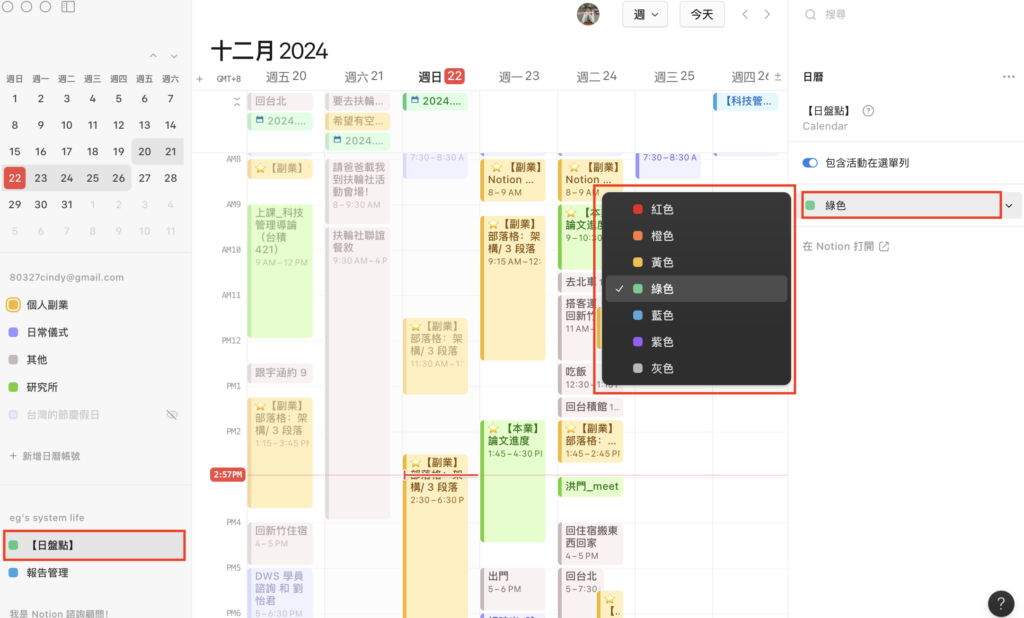Expand the 綠色 color dropdown
Screen dimensions: 1024x618
[1008, 205]
